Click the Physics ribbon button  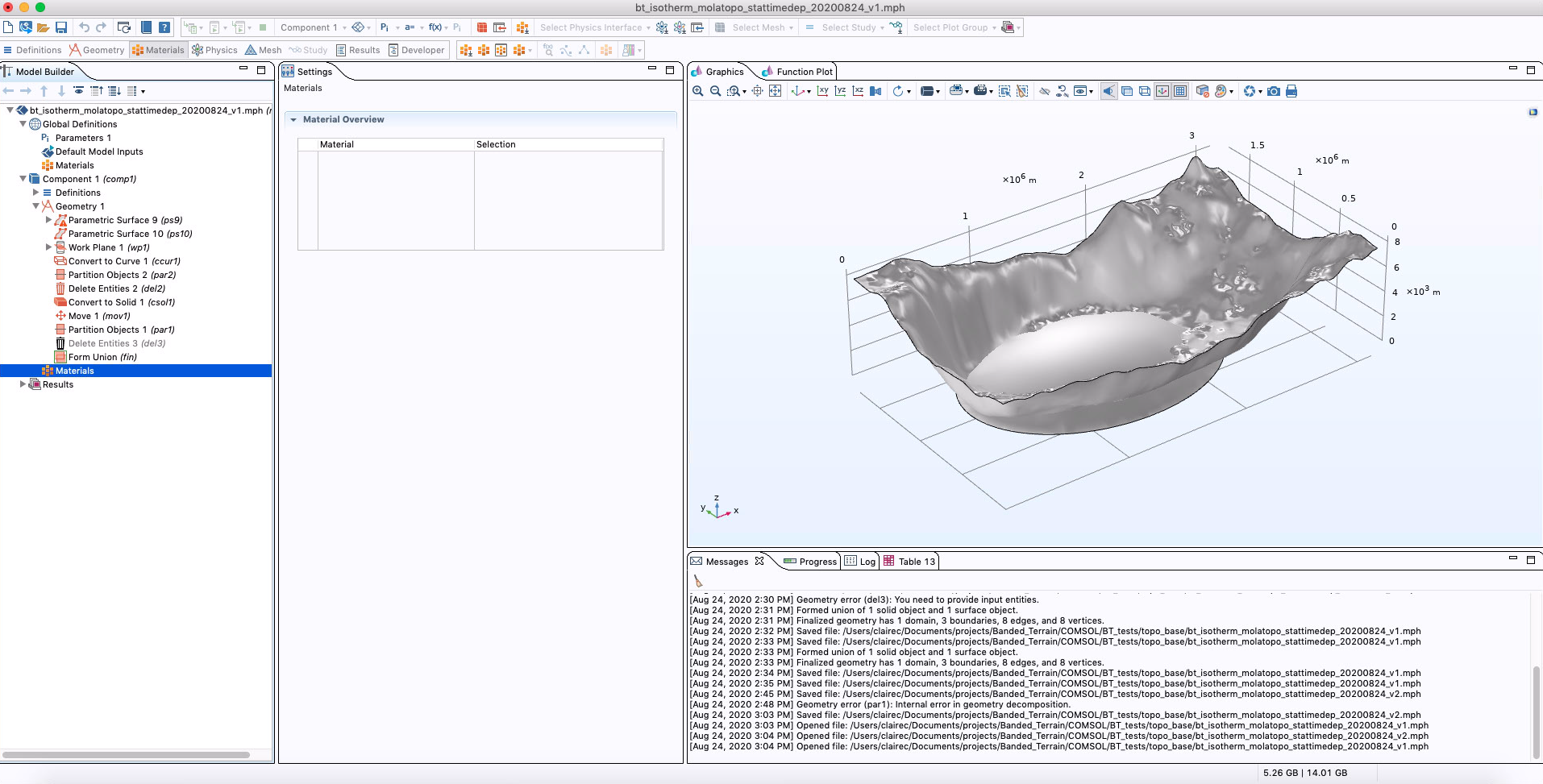(x=214, y=50)
